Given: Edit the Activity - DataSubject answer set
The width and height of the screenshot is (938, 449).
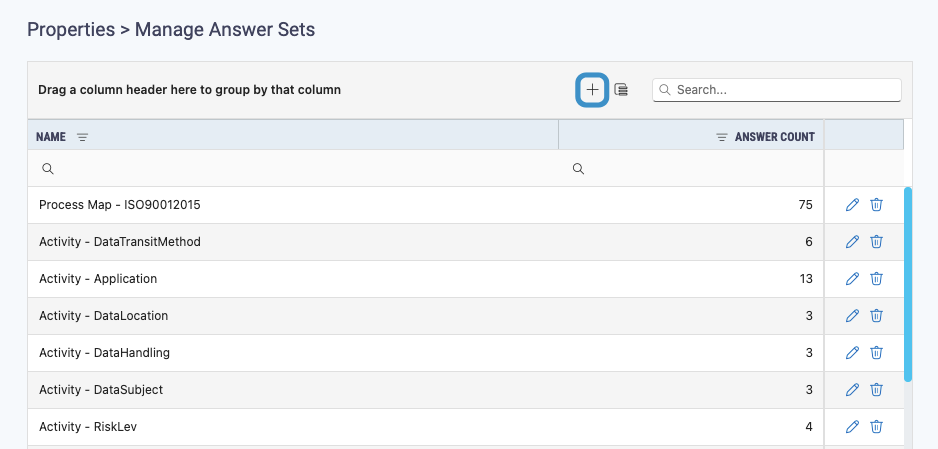Looking at the screenshot, I should coord(852,390).
